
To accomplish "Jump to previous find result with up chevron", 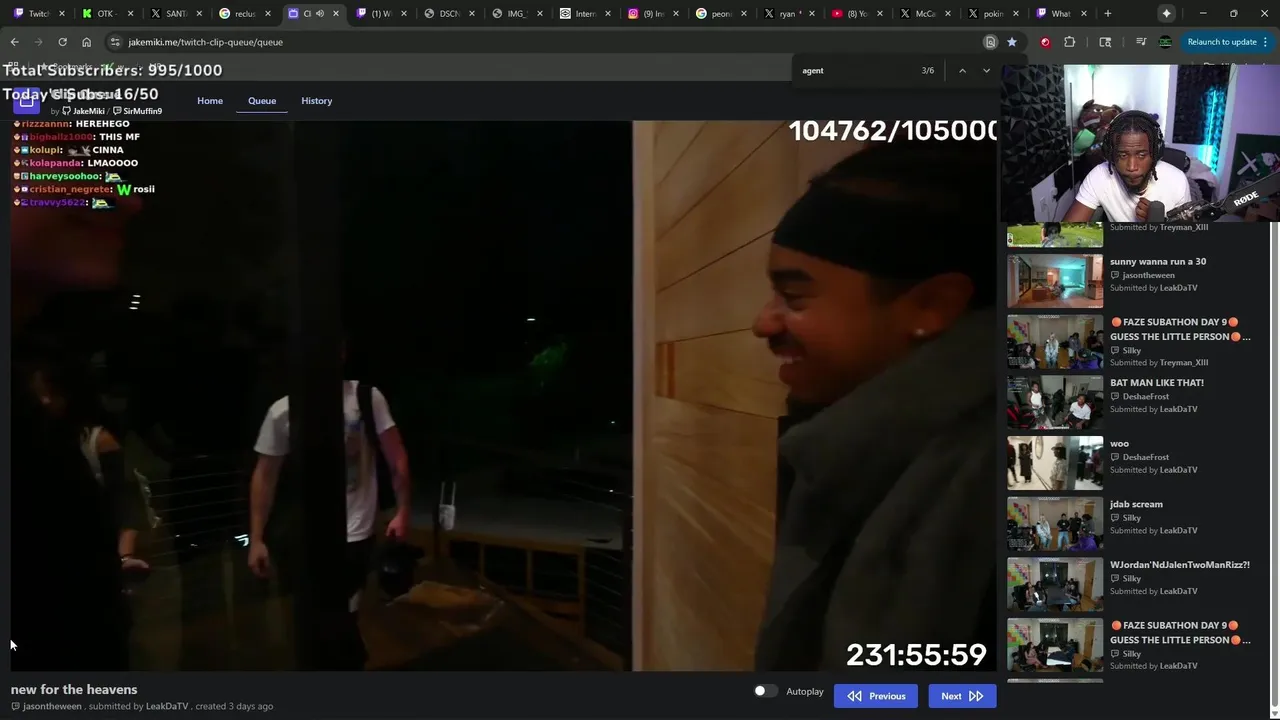I will click(962, 71).
